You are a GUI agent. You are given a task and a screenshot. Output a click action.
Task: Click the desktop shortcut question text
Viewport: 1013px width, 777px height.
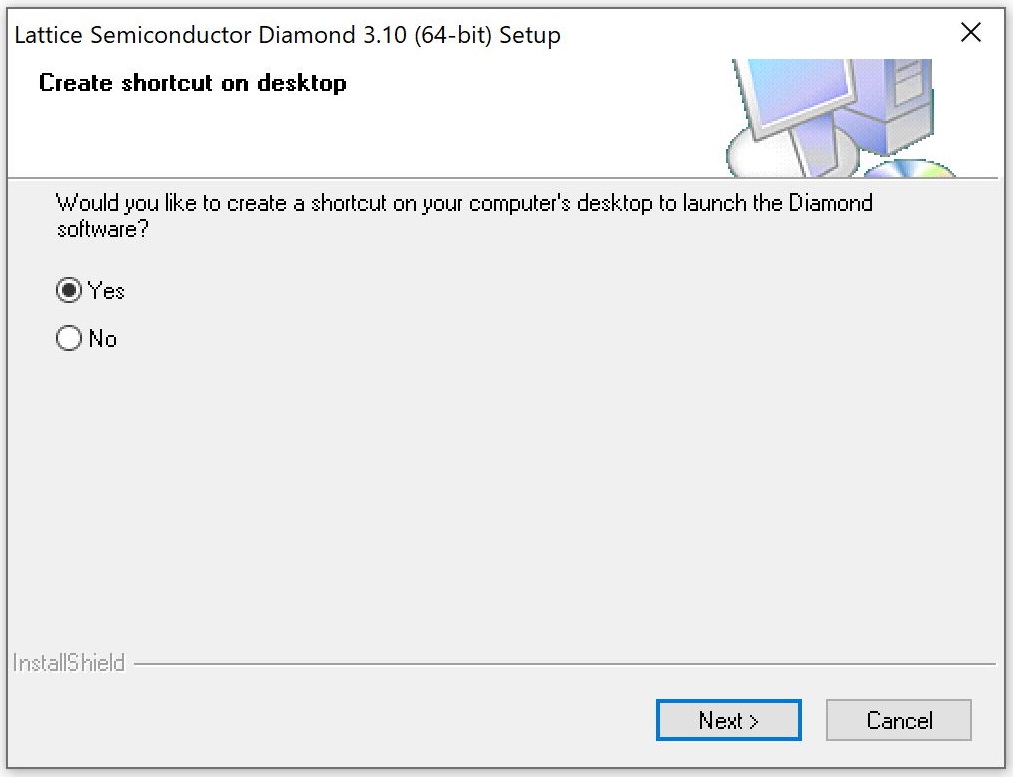[x=464, y=216]
